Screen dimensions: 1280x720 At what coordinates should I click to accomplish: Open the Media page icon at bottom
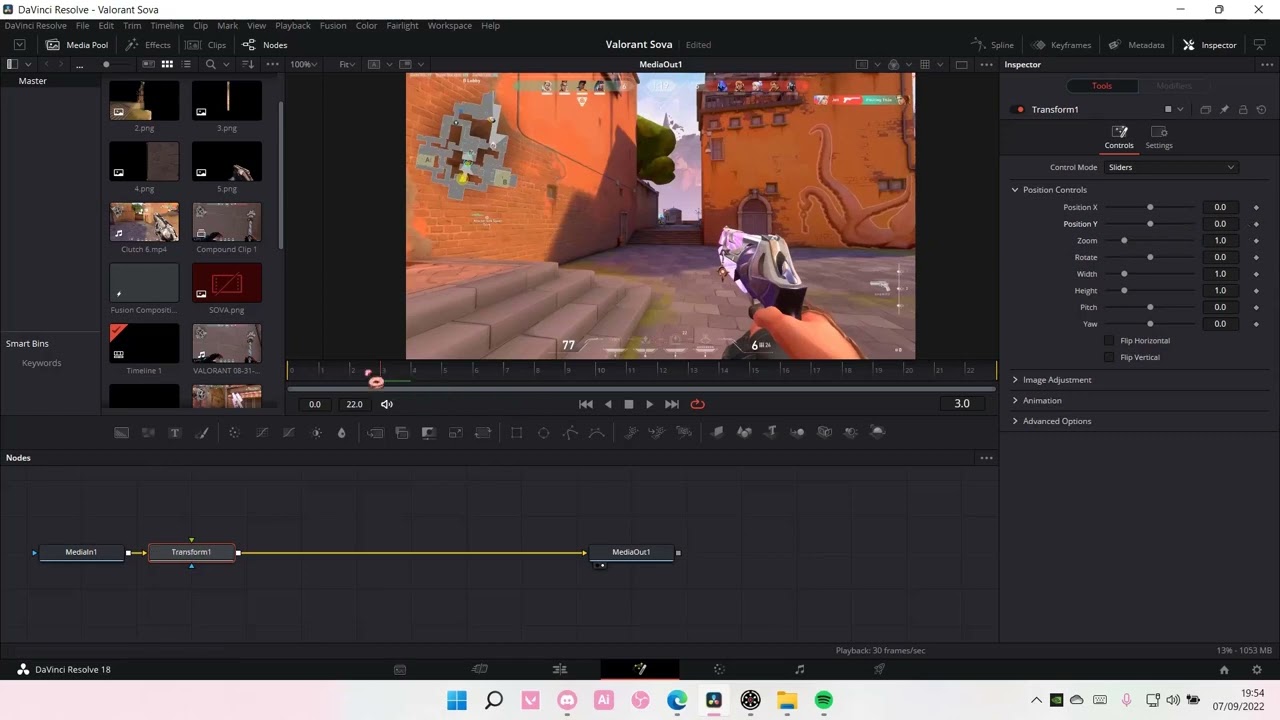400,669
